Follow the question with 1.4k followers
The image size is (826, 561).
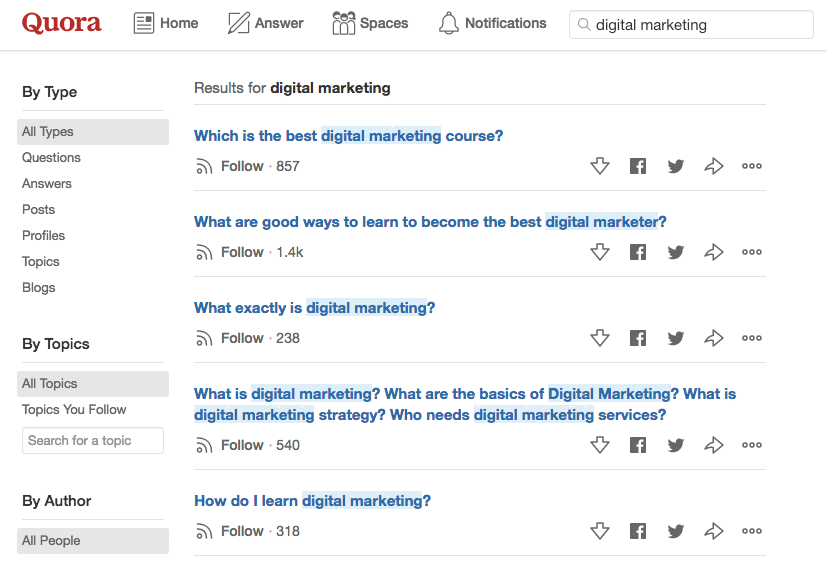231,252
